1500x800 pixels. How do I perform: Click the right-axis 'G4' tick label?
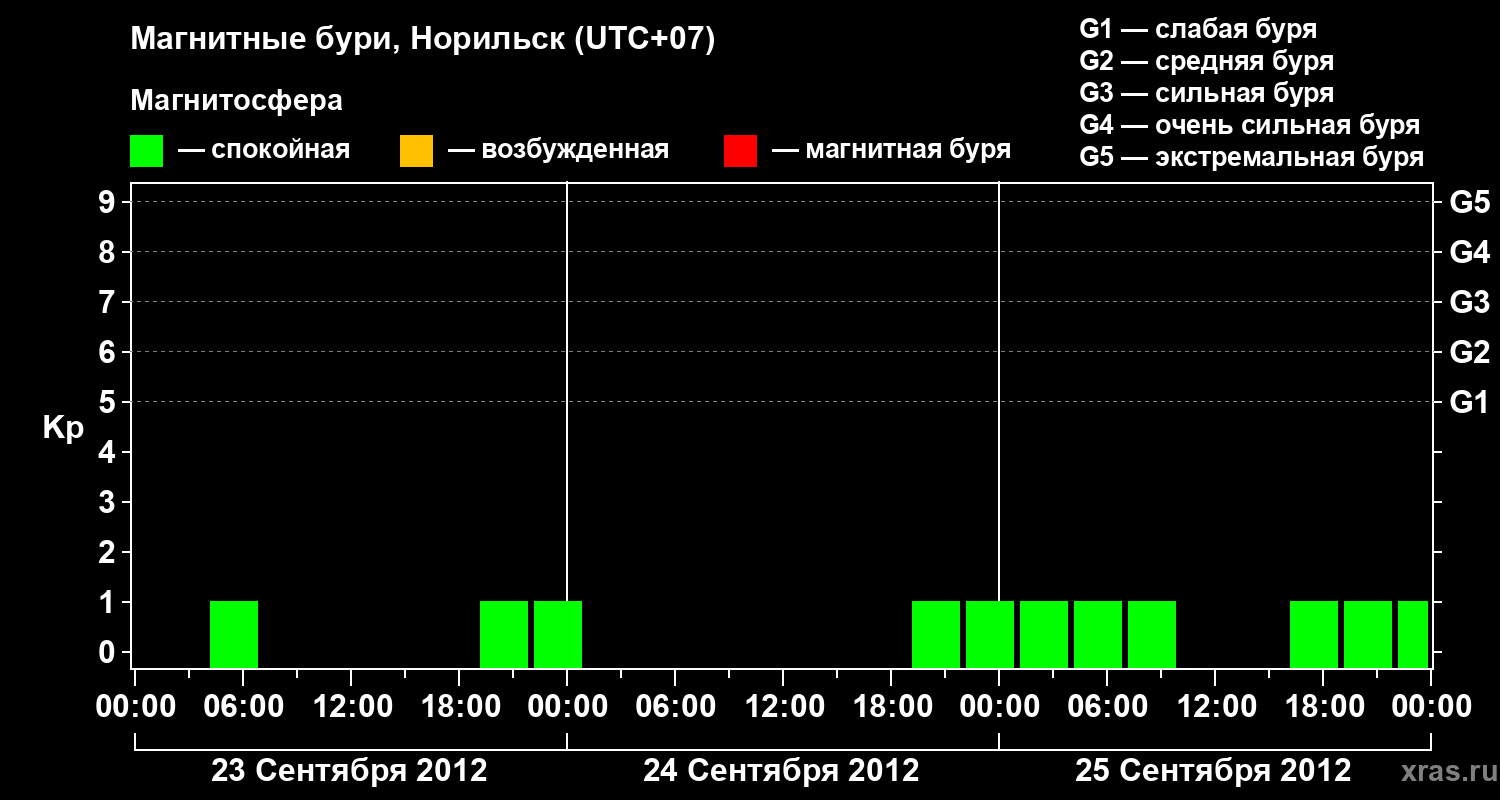pyautogui.click(x=1470, y=253)
